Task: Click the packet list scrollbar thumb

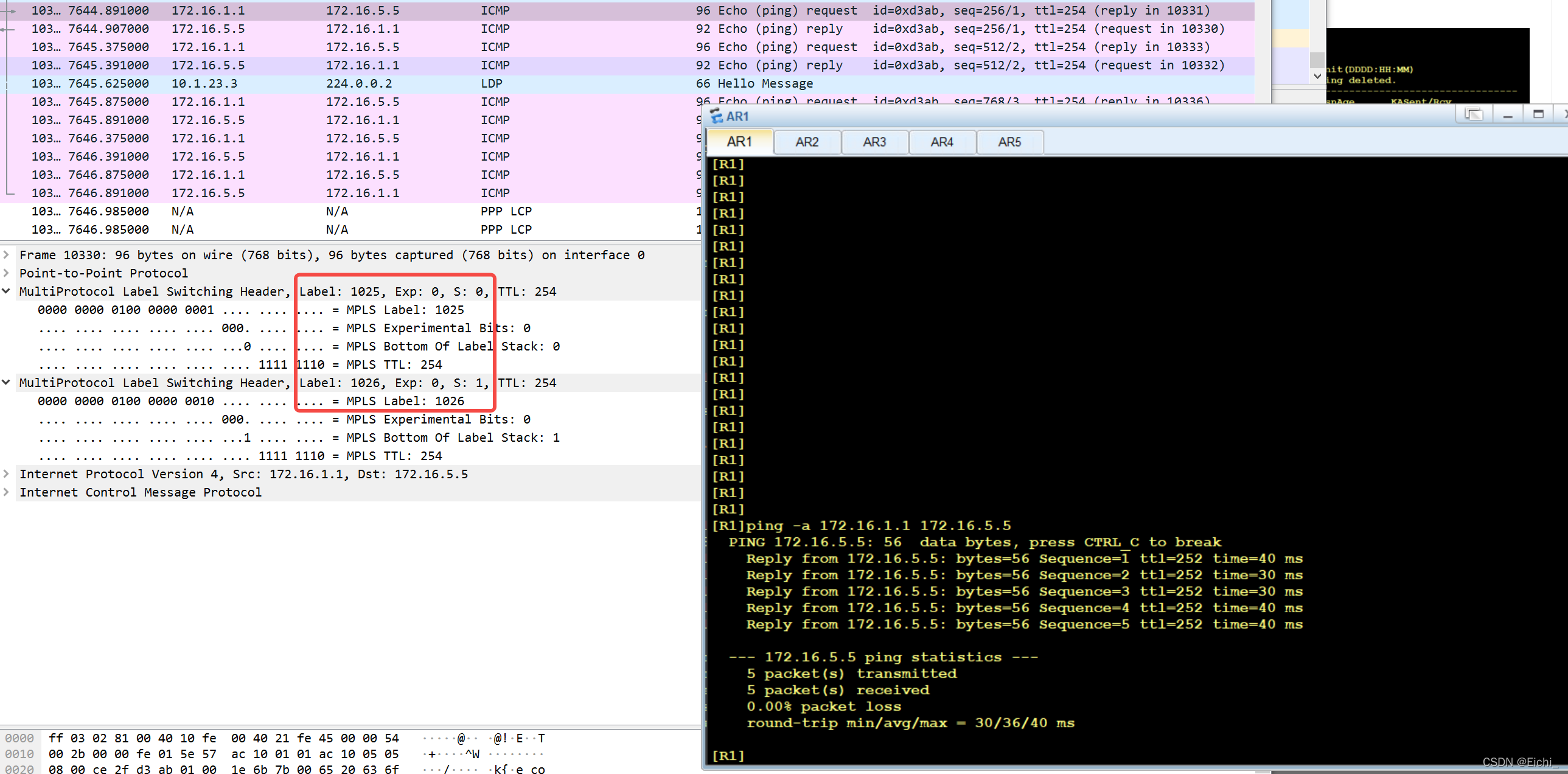Action: (x=1317, y=60)
